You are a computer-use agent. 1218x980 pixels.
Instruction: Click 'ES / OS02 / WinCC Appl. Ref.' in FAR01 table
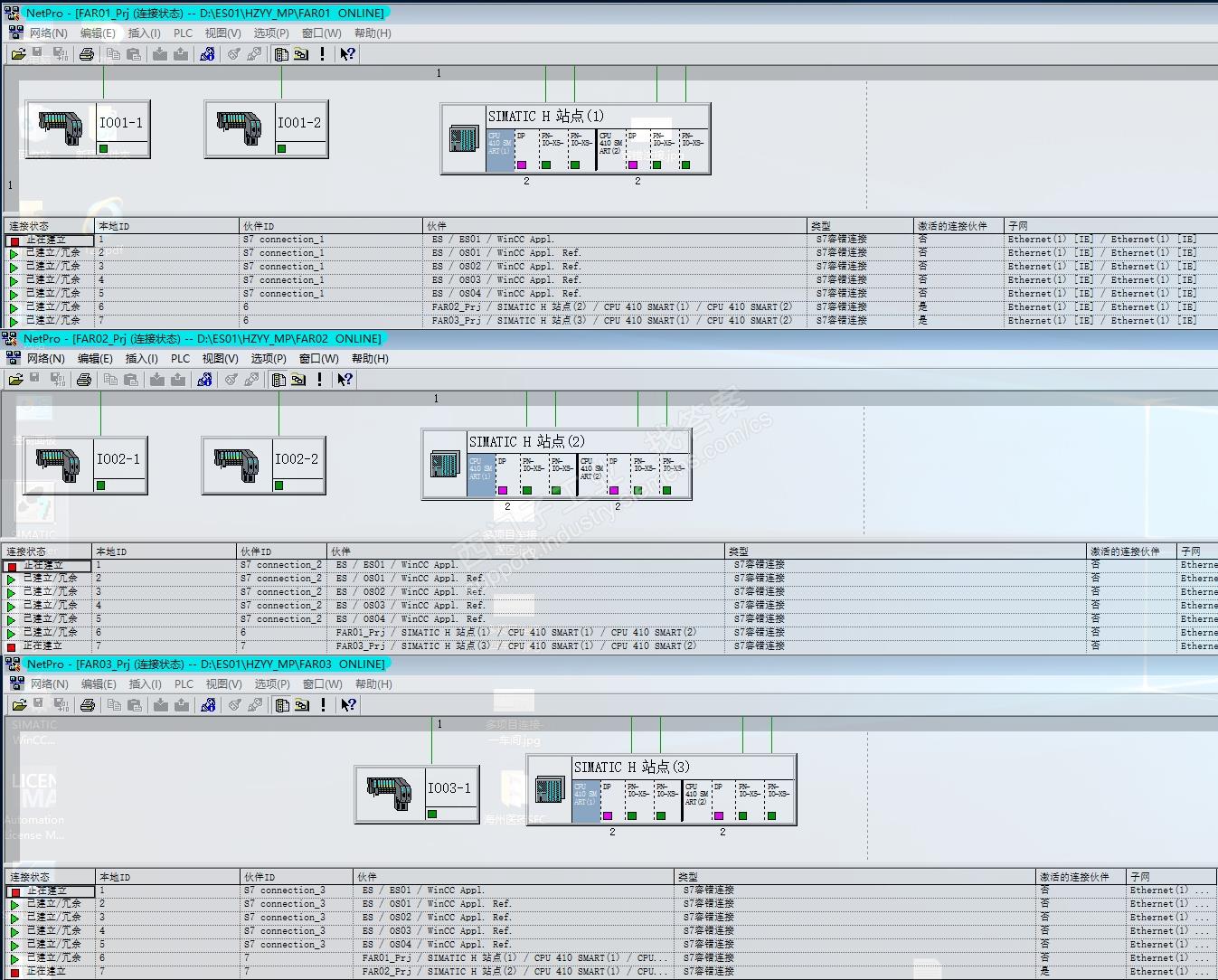click(x=506, y=267)
